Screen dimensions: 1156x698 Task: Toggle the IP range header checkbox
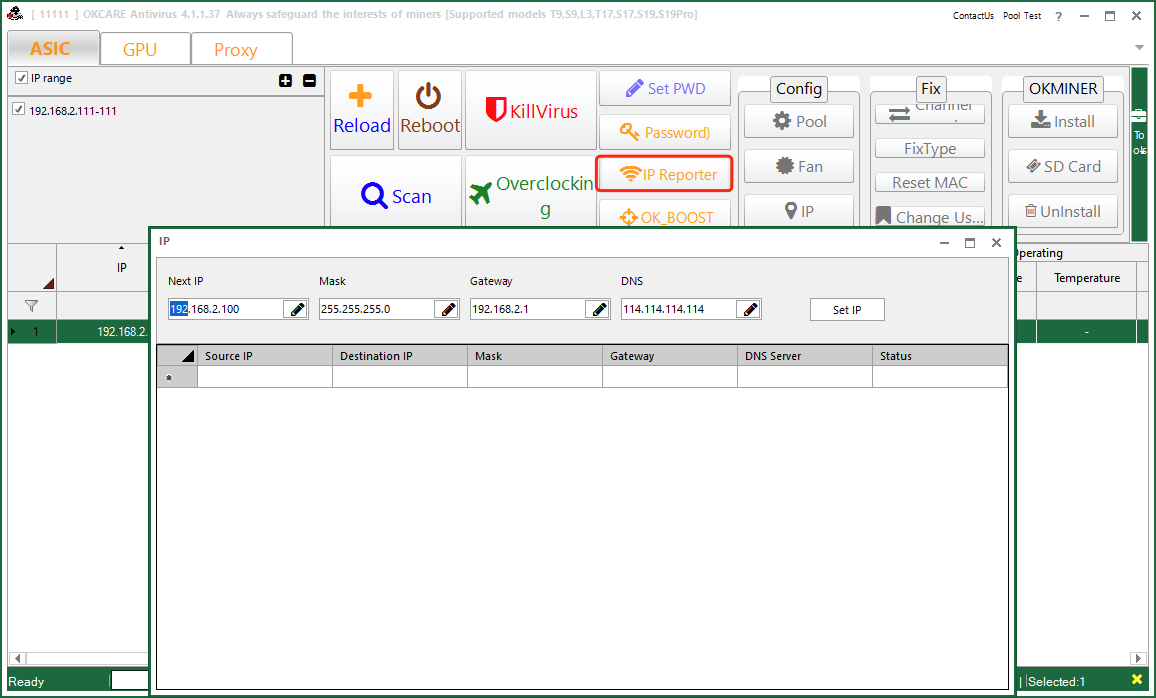(21, 78)
